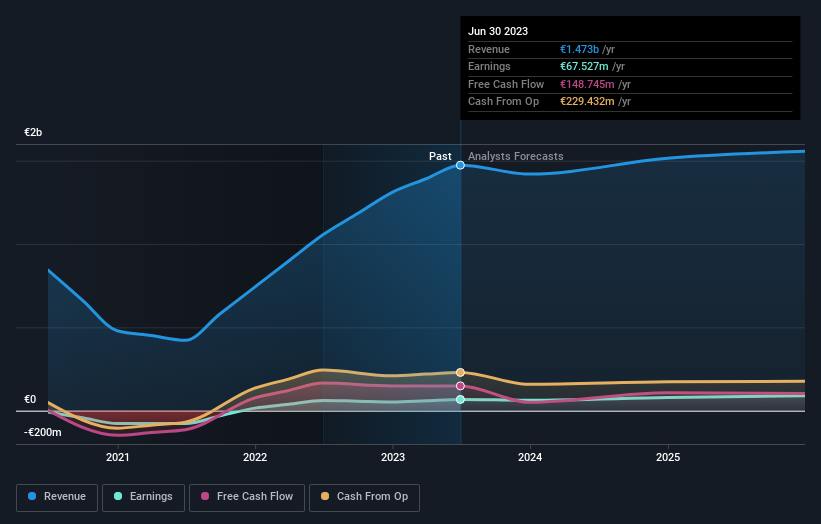Click the orange Cash From Op legend dot
Image resolution: width=821 pixels, height=524 pixels.
coord(325,496)
